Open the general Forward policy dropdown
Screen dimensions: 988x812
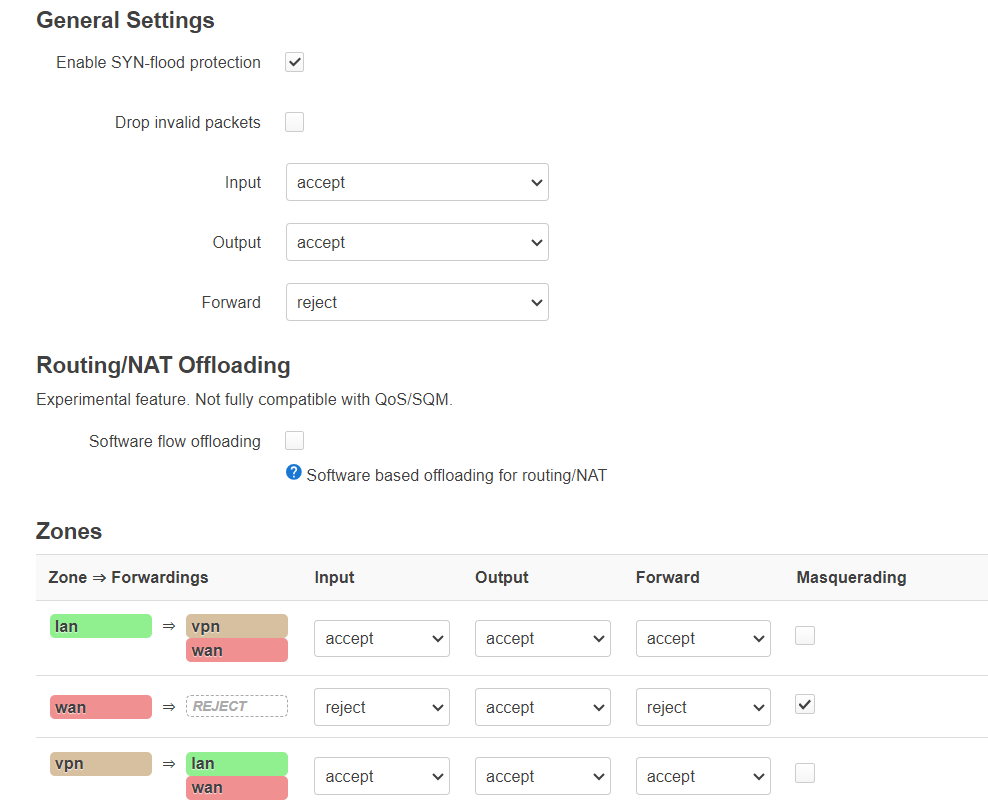pyautogui.click(x=417, y=302)
